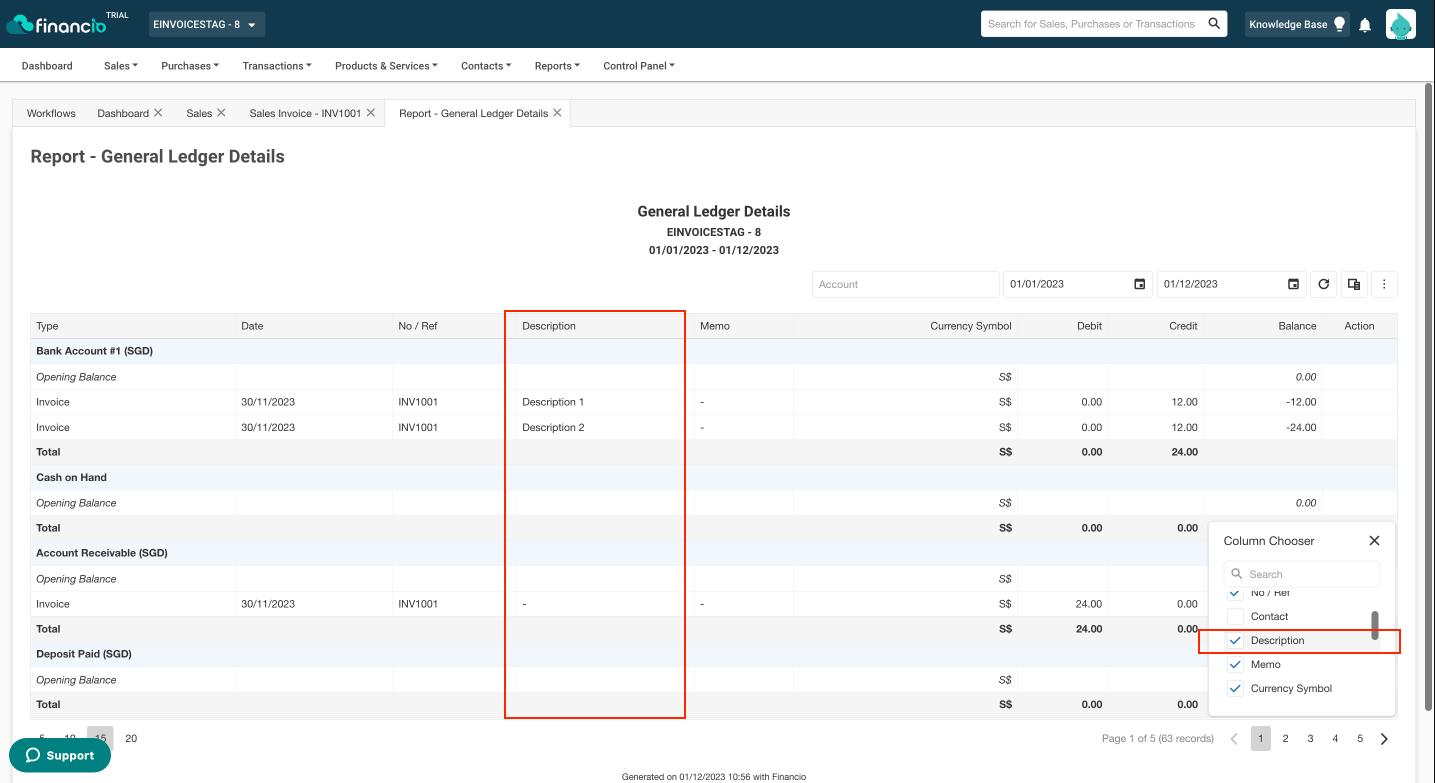Screen dimensions: 1435x783
Task: Expand the Sales menu
Action: (121, 66)
